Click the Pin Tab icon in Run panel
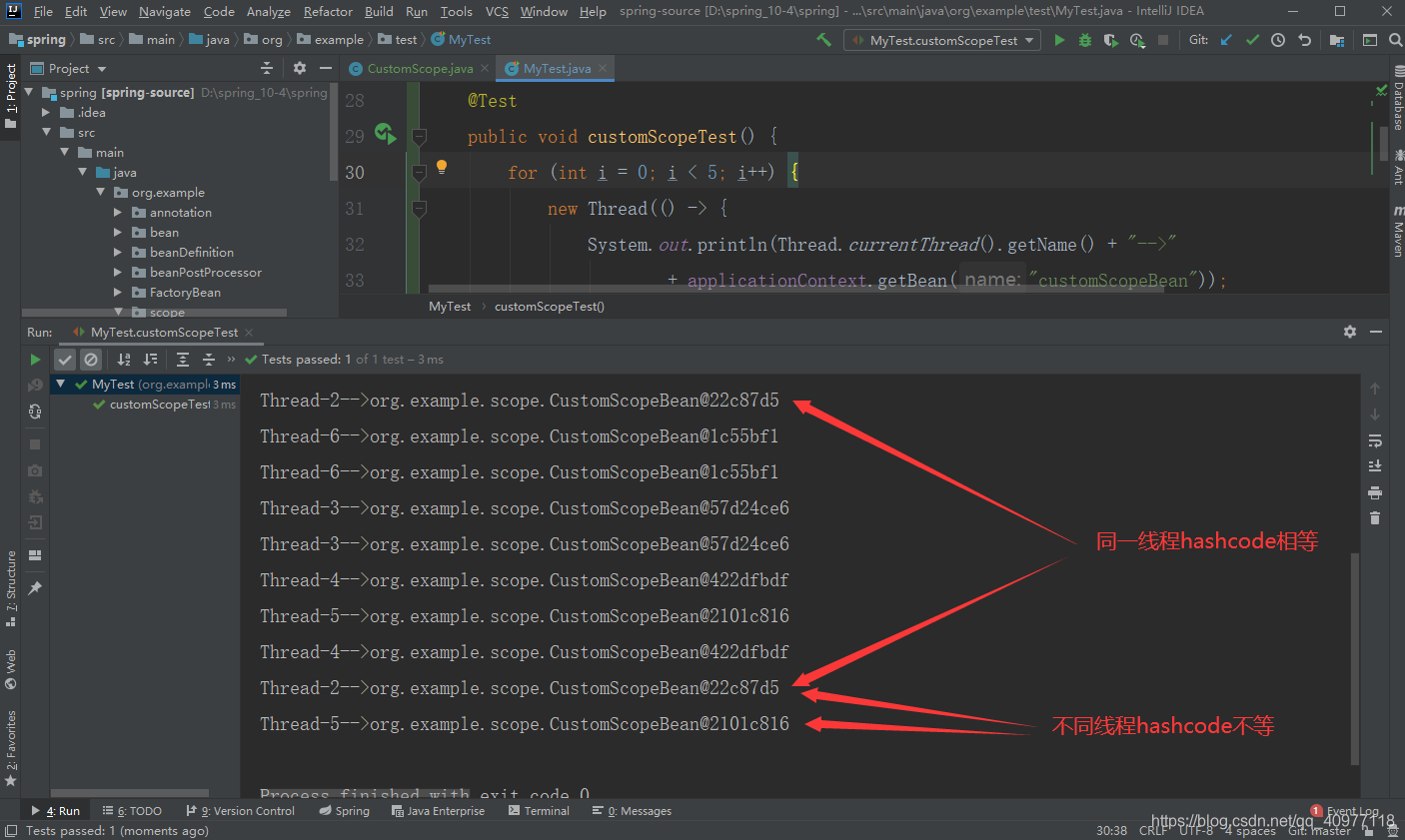Screen dimensions: 1405x840 point(35,588)
